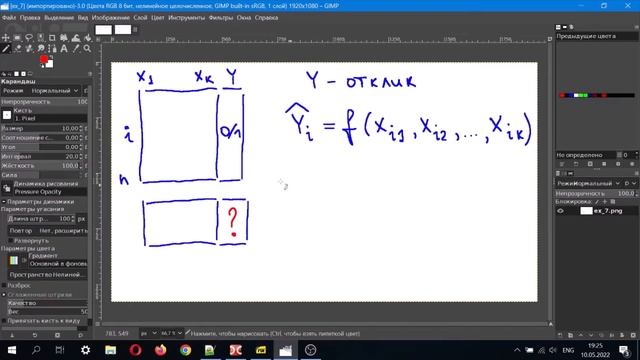Toggle the Развернуть checkbox
640x360 pixels.
[x=11, y=240]
